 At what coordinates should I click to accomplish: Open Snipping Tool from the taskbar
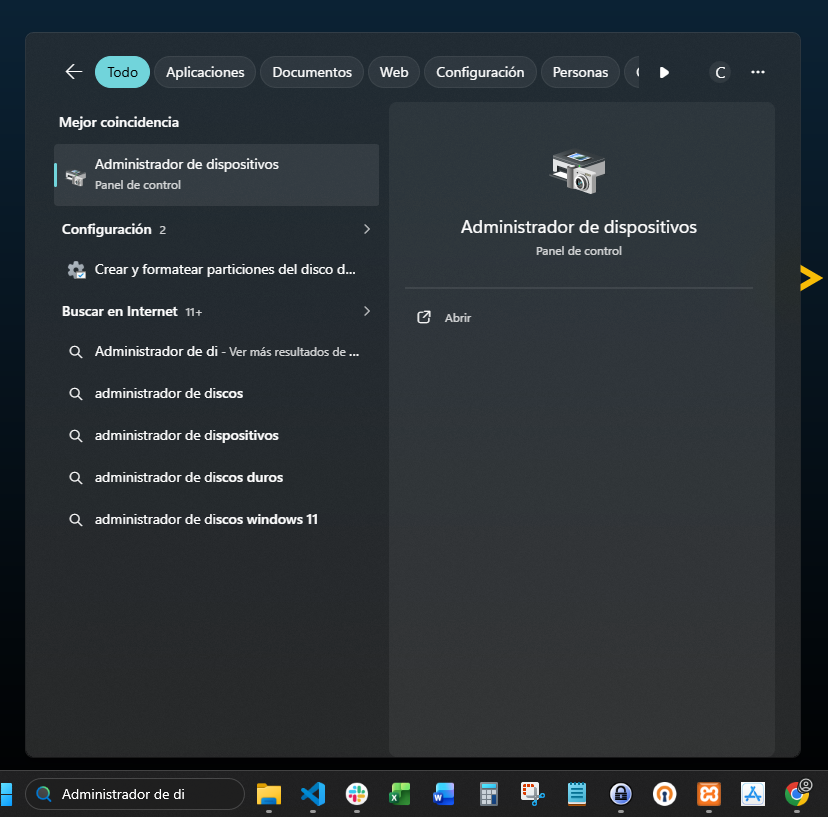point(532,794)
